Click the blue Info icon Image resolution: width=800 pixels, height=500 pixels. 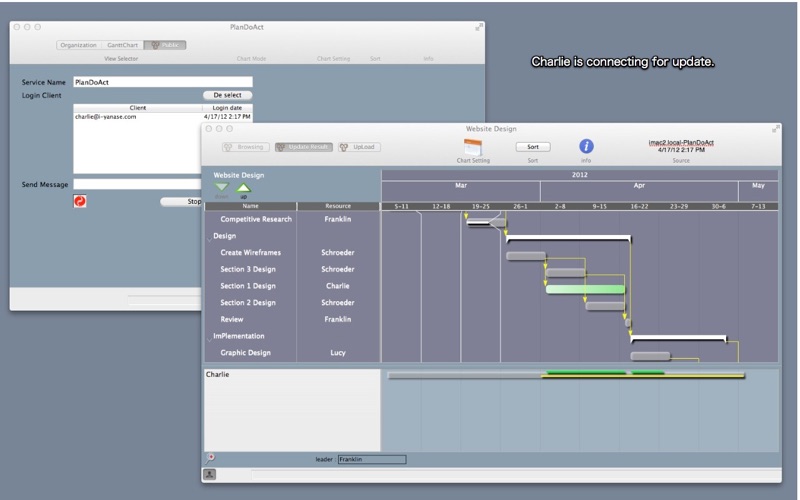(x=586, y=146)
